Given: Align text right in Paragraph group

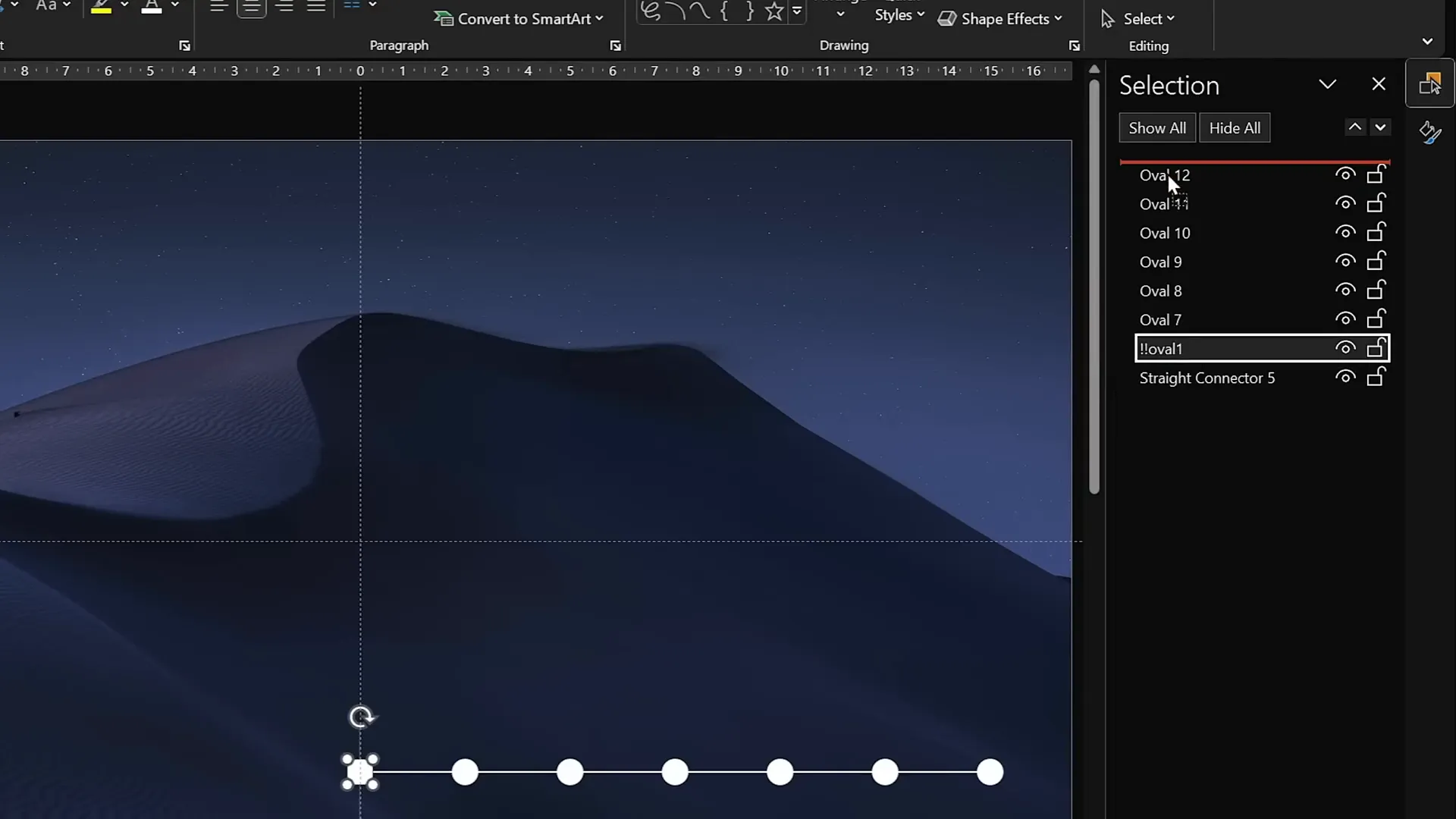Looking at the screenshot, I should click(284, 6).
